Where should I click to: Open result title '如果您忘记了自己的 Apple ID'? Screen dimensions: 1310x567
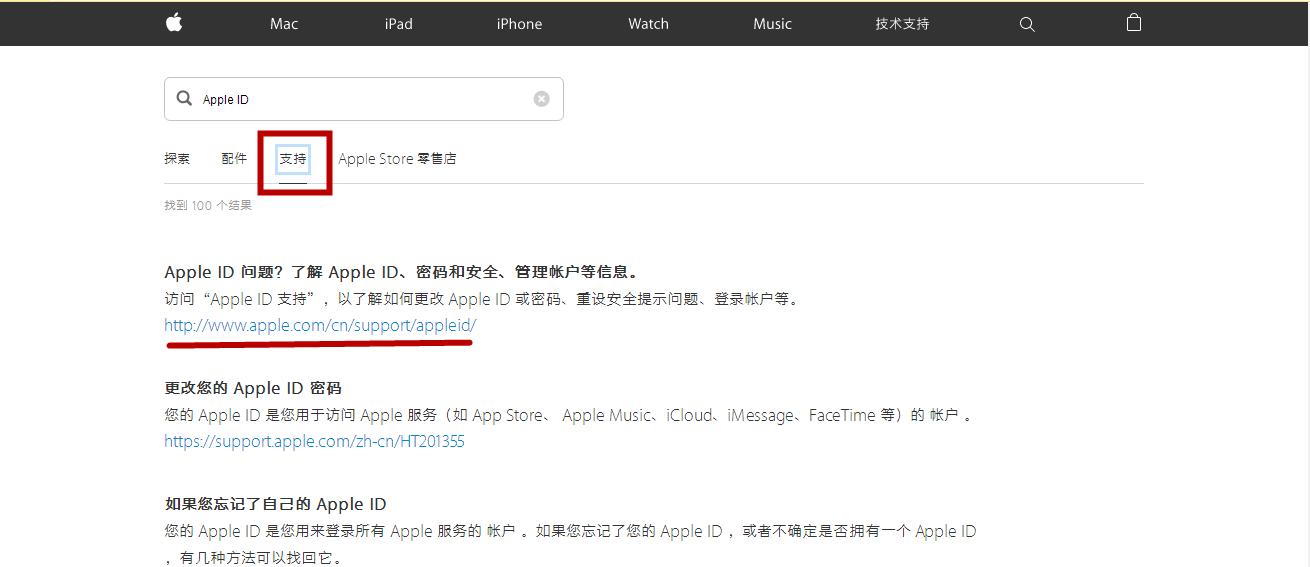click(x=275, y=504)
